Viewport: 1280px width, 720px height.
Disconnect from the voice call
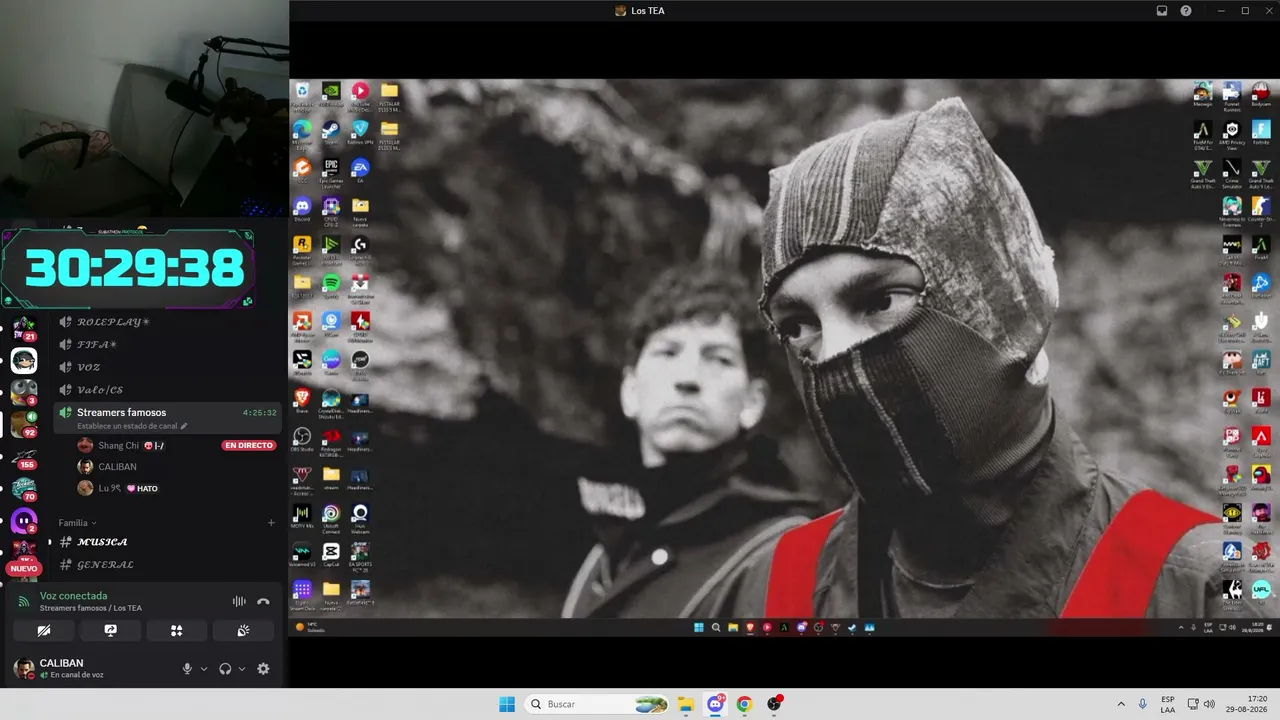(263, 601)
